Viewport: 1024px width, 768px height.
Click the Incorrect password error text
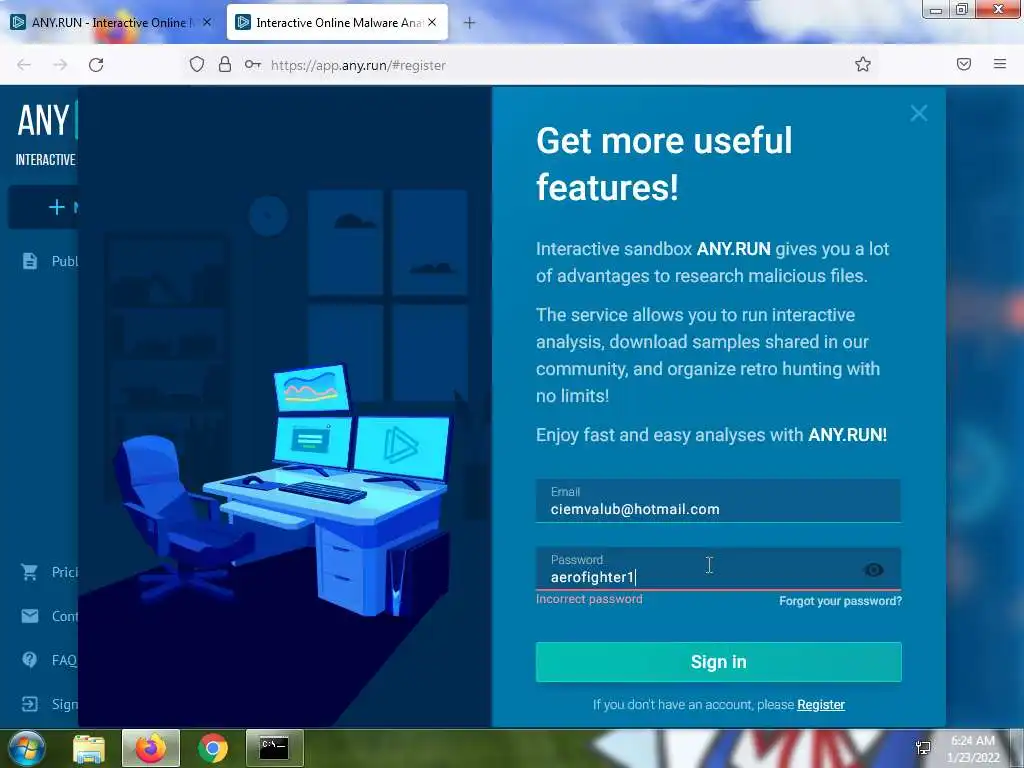pyautogui.click(x=589, y=599)
